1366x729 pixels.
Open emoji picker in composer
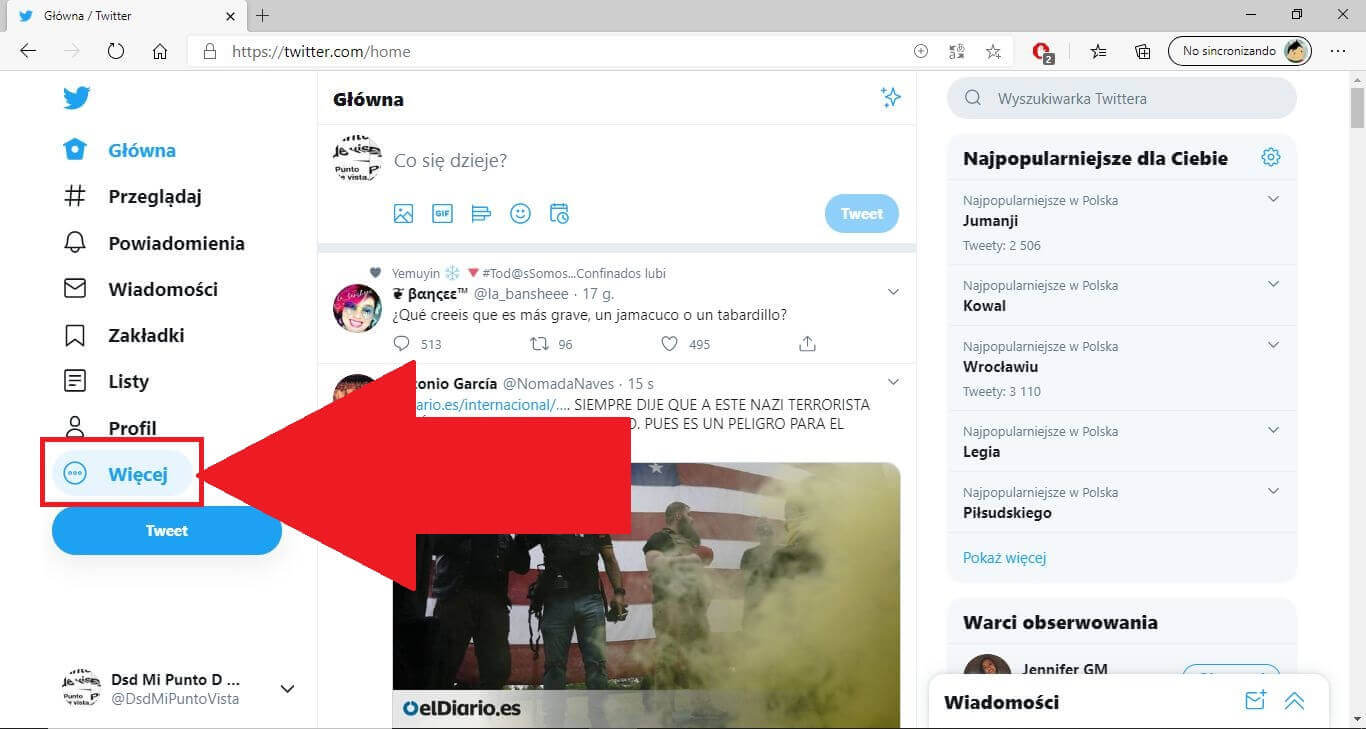520,213
